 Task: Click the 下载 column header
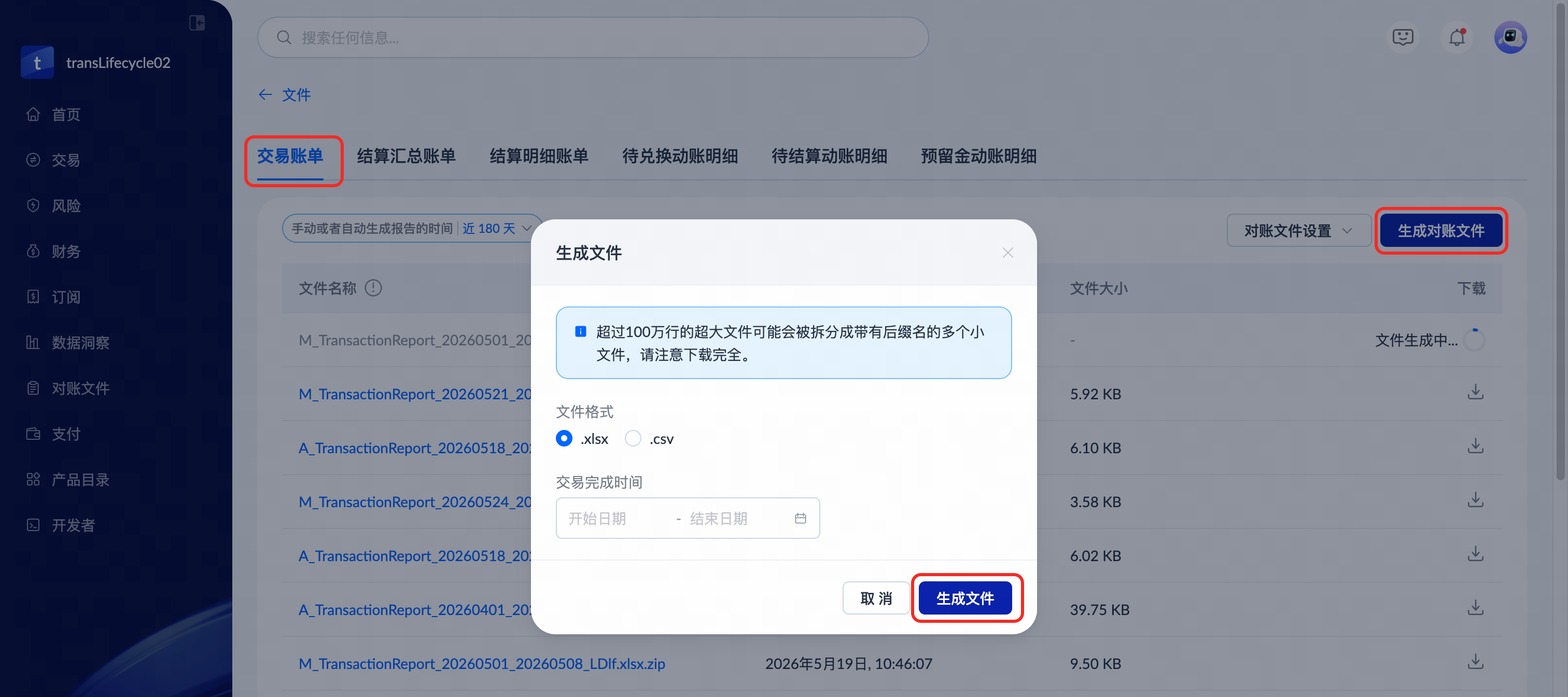coord(1471,288)
